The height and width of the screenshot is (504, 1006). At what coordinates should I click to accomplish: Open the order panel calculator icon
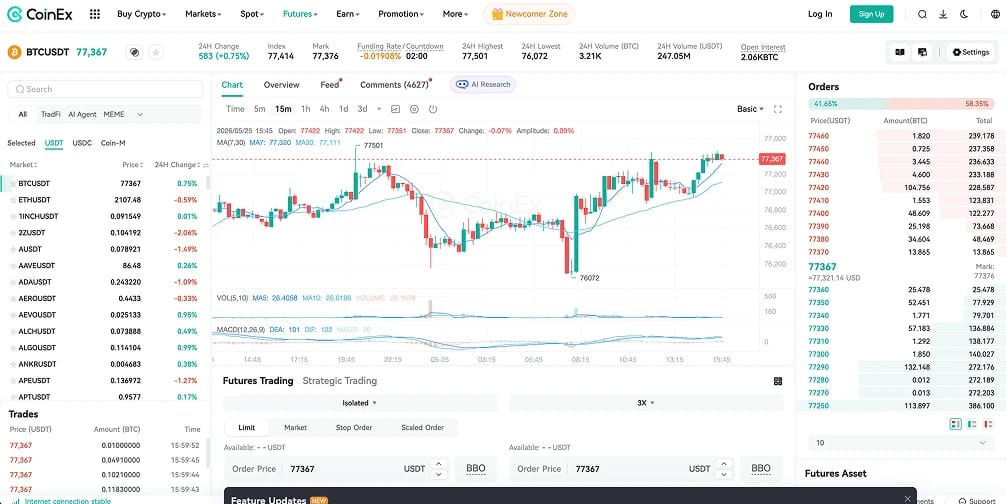[x=778, y=381]
